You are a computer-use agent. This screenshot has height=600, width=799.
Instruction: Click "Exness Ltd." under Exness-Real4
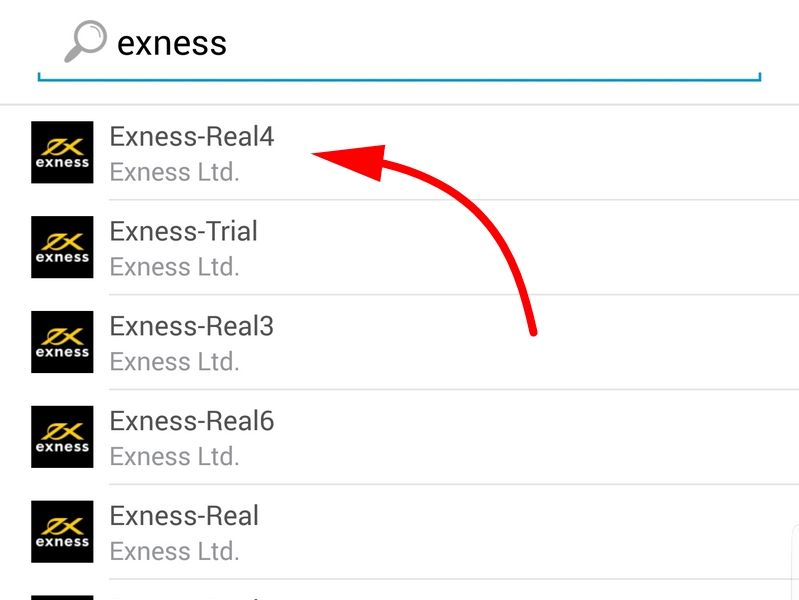[174, 172]
